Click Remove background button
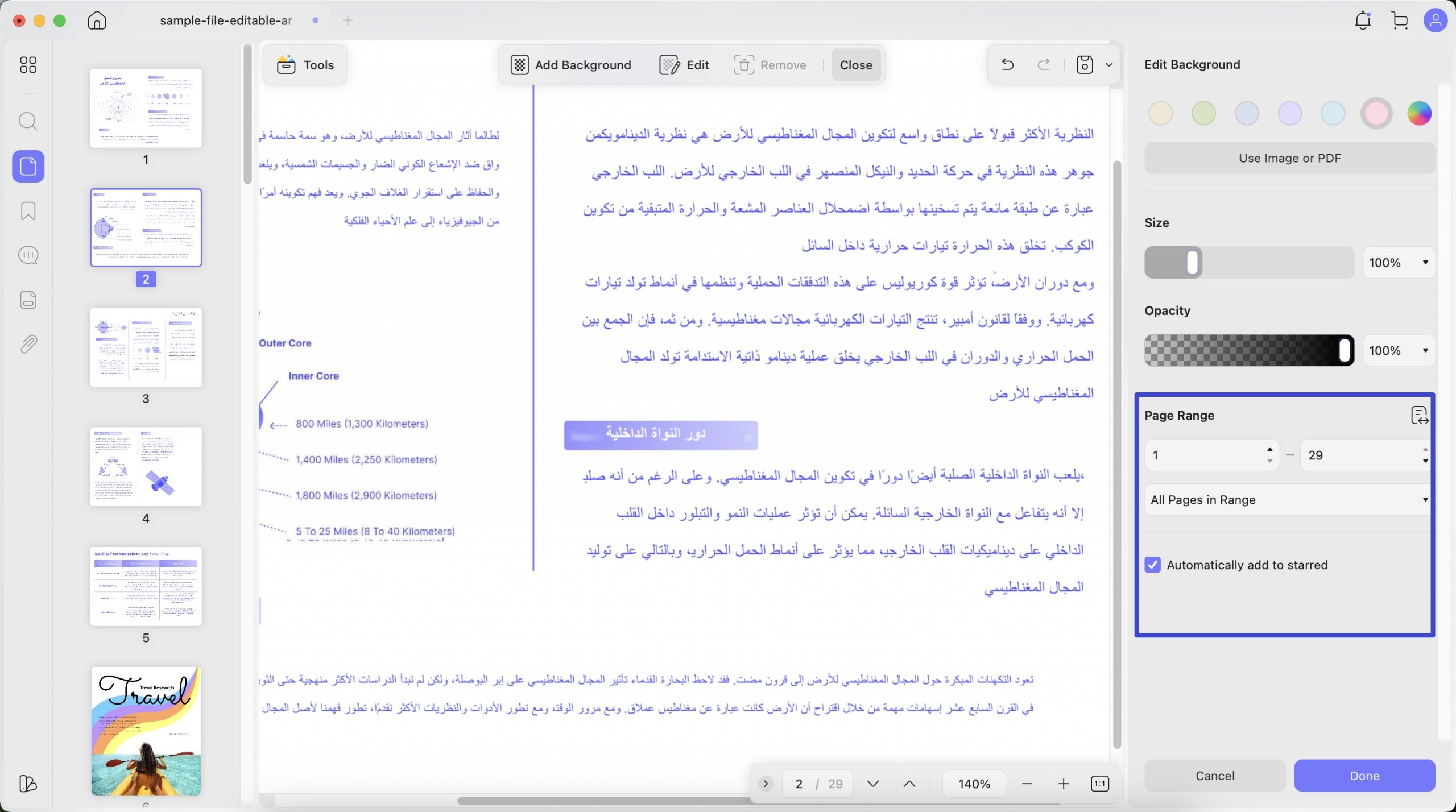The image size is (1456, 812). (x=770, y=65)
